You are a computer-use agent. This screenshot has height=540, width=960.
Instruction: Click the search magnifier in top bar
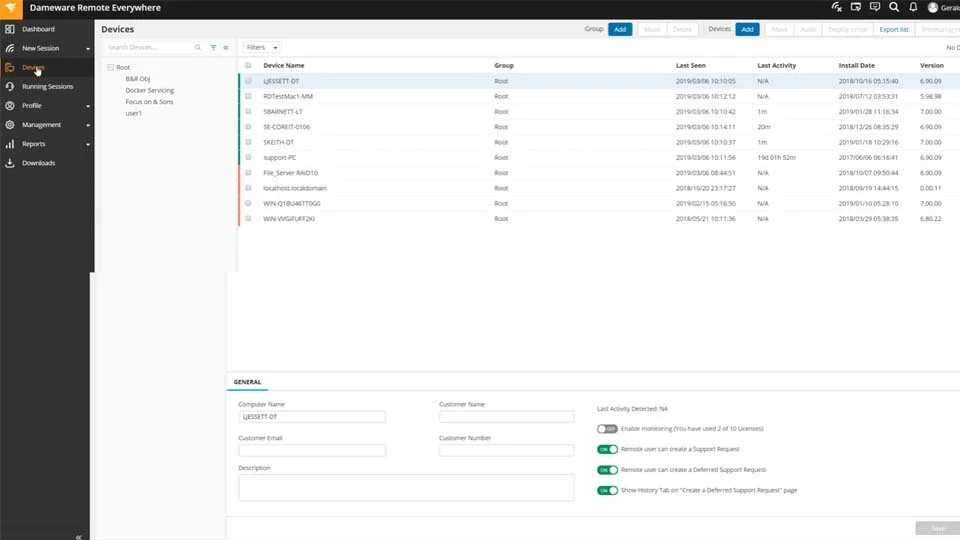[894, 7]
